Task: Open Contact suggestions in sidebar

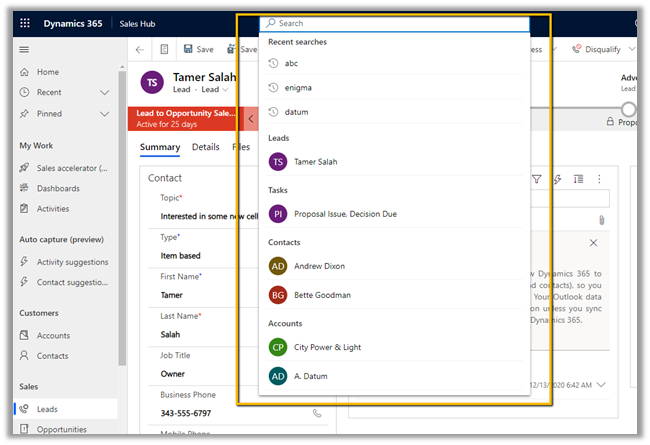Action: coord(65,282)
